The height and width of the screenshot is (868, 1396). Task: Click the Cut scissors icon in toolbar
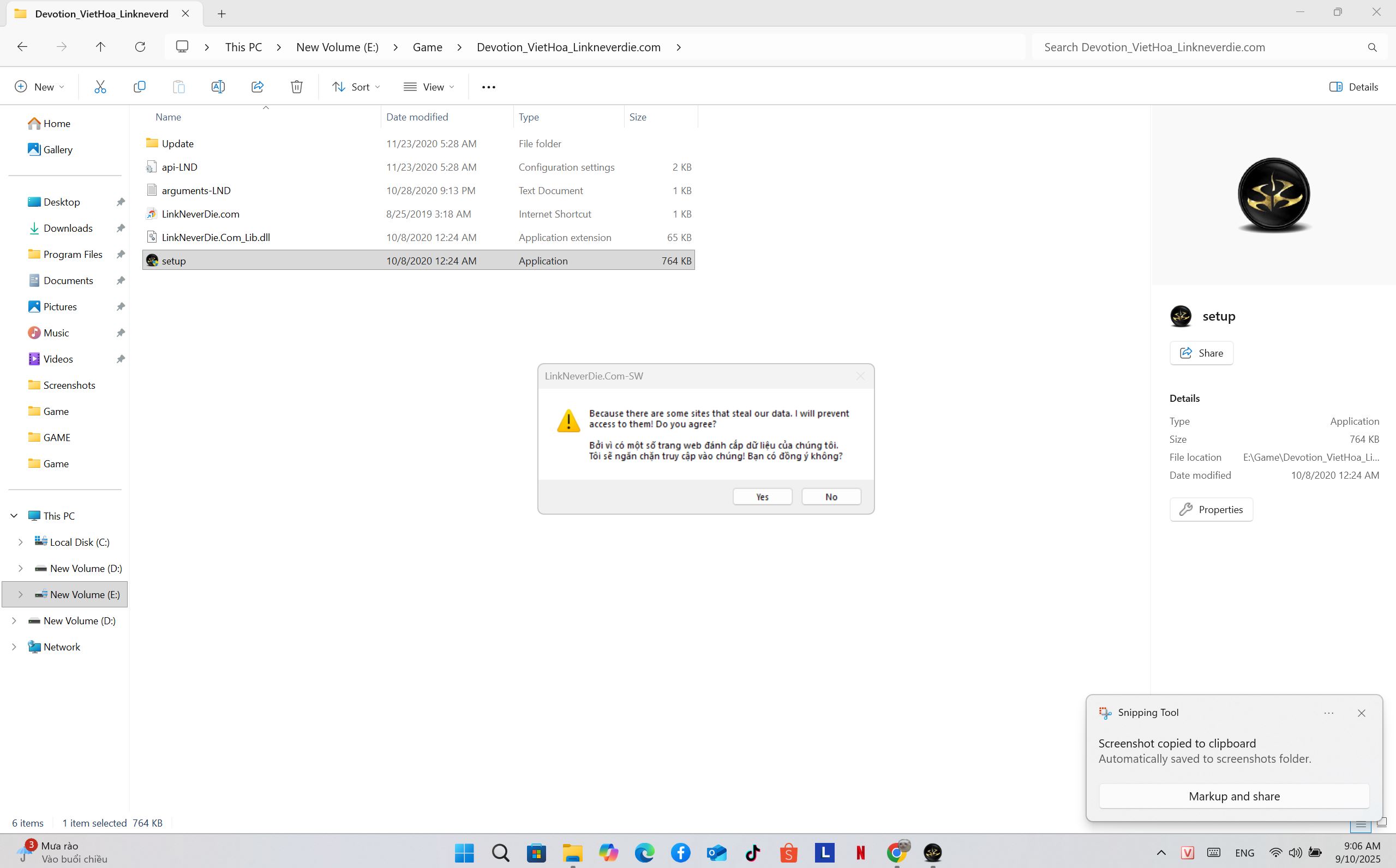100,87
